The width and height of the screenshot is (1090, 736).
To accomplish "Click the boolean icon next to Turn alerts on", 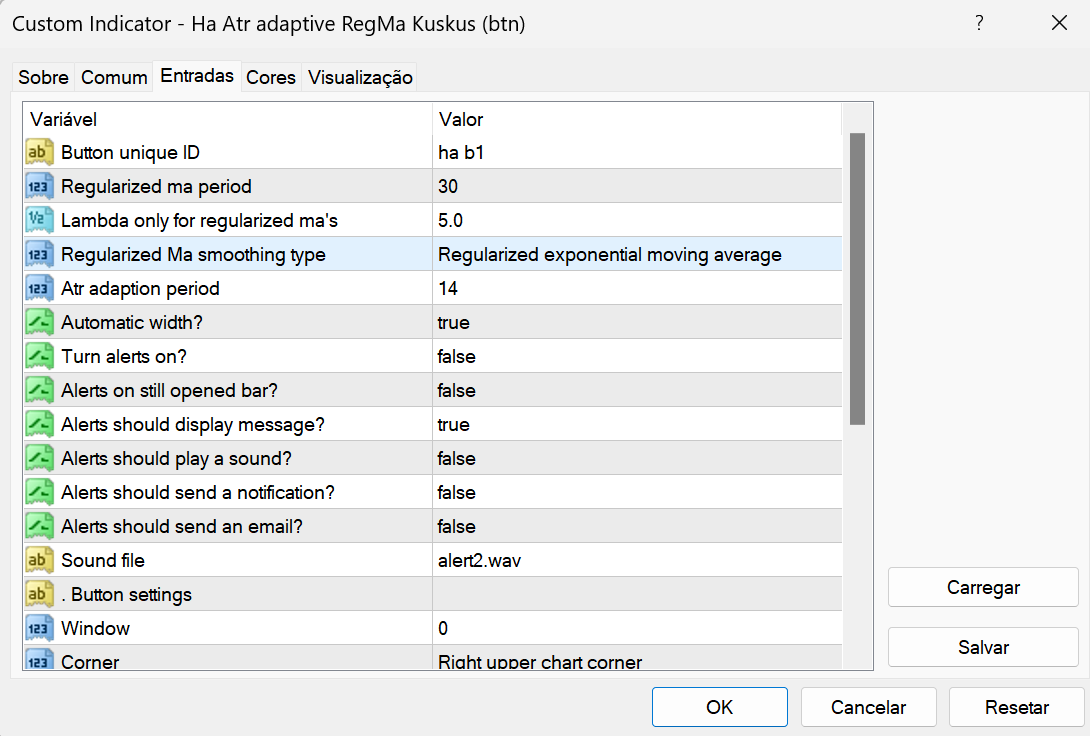I will point(39,357).
